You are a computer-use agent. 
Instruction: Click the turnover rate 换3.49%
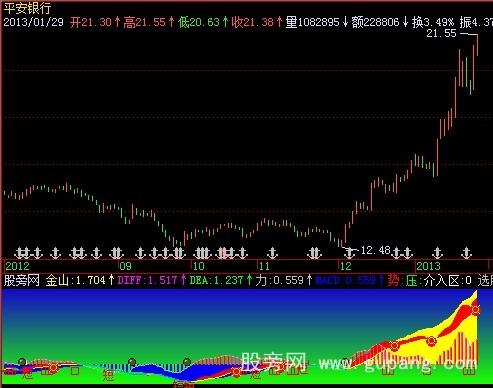point(433,22)
